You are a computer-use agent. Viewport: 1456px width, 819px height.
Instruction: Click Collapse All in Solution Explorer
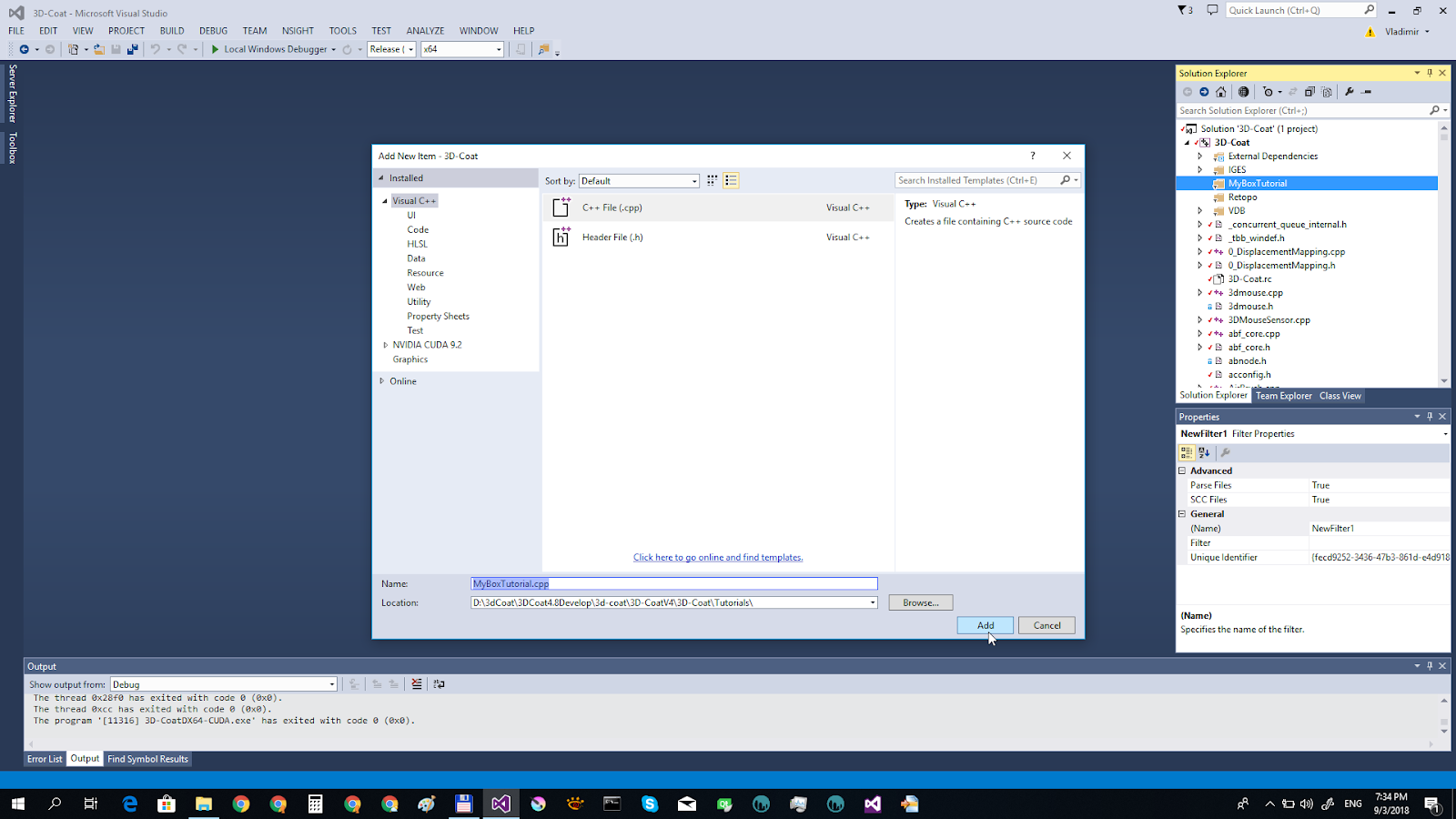tap(1309, 92)
